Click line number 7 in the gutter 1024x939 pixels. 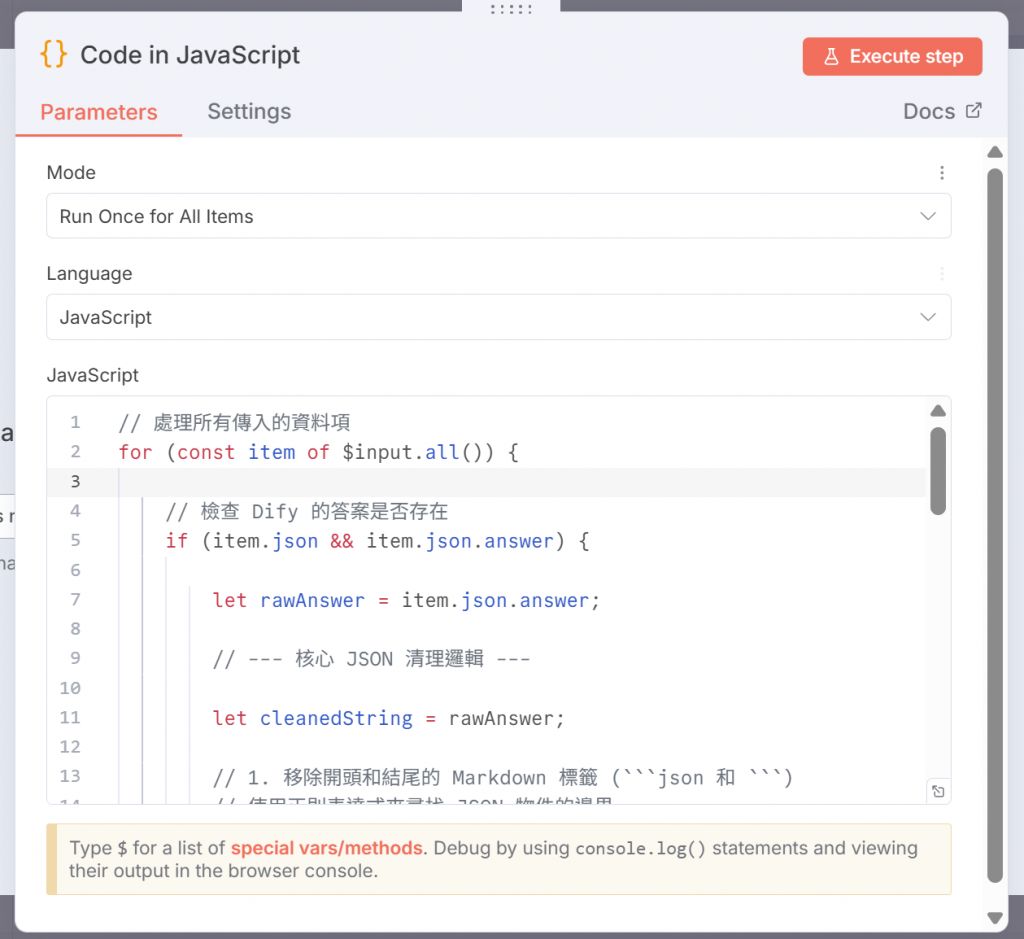75,599
